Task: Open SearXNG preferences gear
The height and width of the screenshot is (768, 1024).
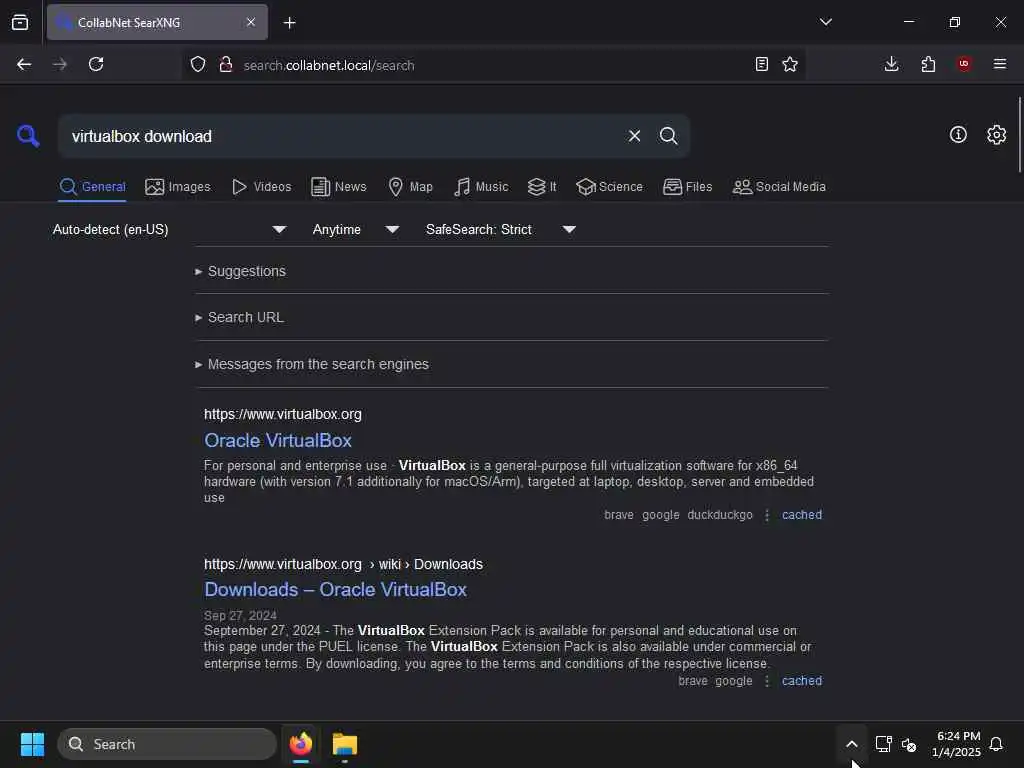Action: [x=996, y=135]
